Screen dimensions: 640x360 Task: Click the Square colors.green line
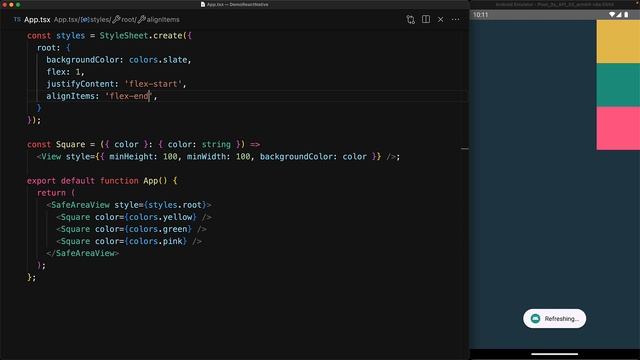coord(131,229)
